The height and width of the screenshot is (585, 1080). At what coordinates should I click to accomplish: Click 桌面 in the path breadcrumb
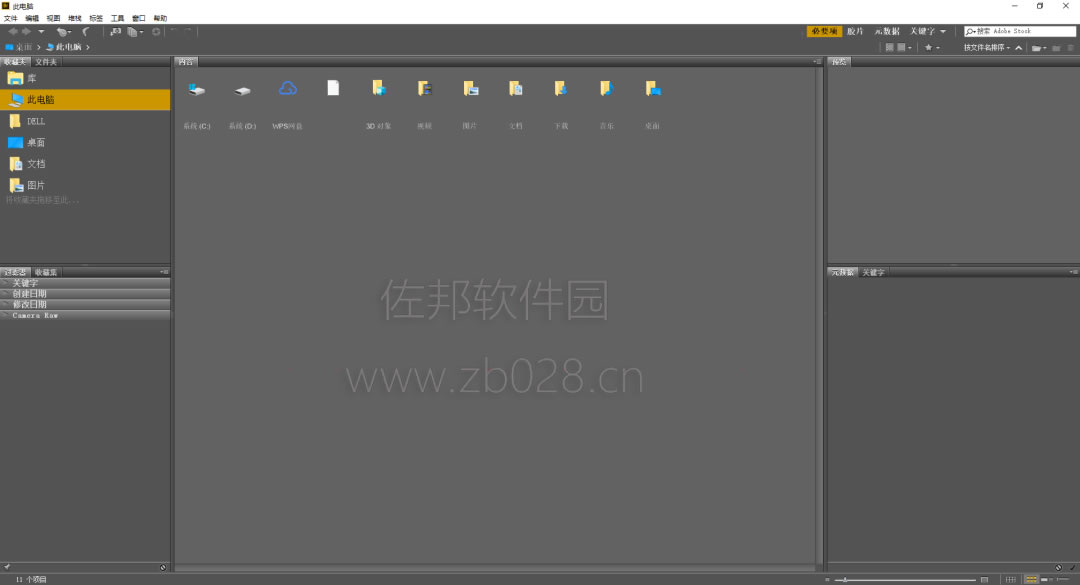(x=23, y=48)
